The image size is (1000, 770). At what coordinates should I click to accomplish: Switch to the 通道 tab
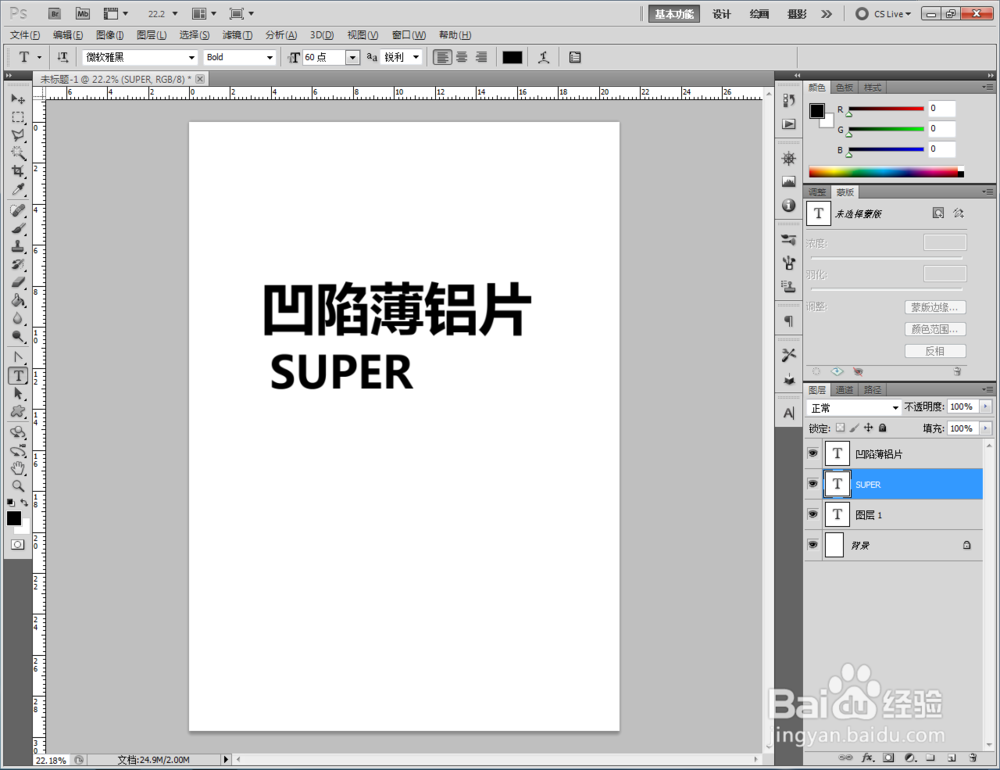point(844,389)
